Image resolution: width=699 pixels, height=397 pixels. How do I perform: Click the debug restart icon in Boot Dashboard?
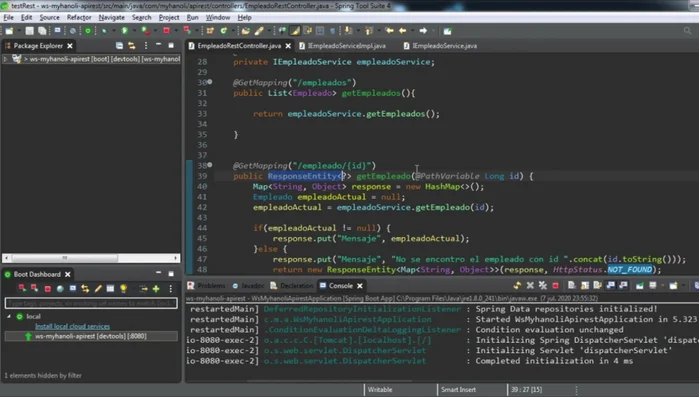34,288
